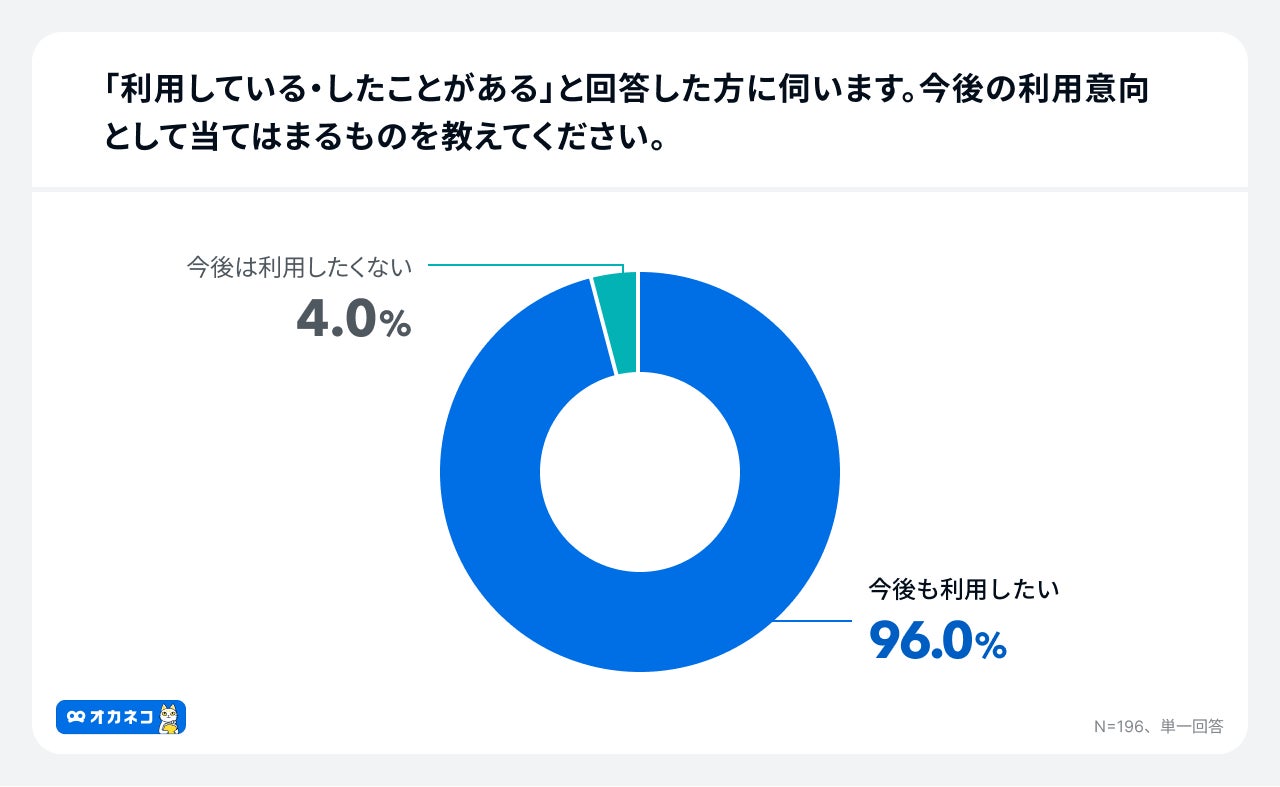Select the teal 4.0% donut segment
1280x787 pixels.
coord(618,322)
